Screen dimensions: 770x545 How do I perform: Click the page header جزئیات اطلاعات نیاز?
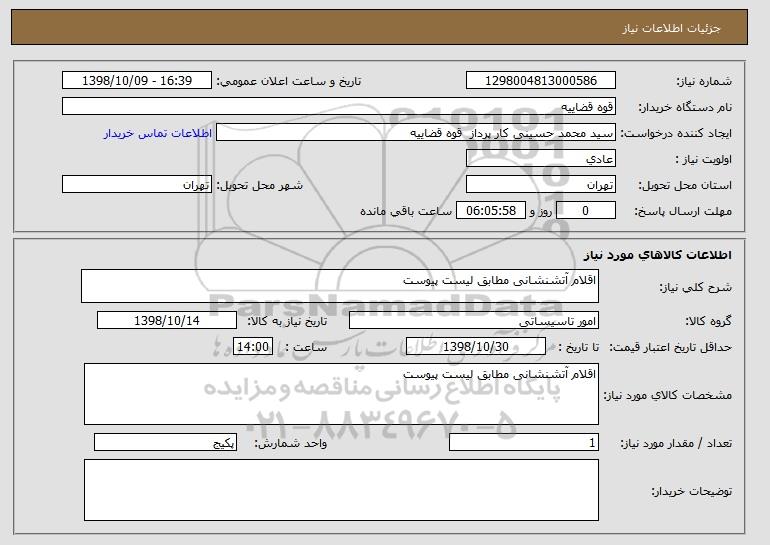[671, 28]
